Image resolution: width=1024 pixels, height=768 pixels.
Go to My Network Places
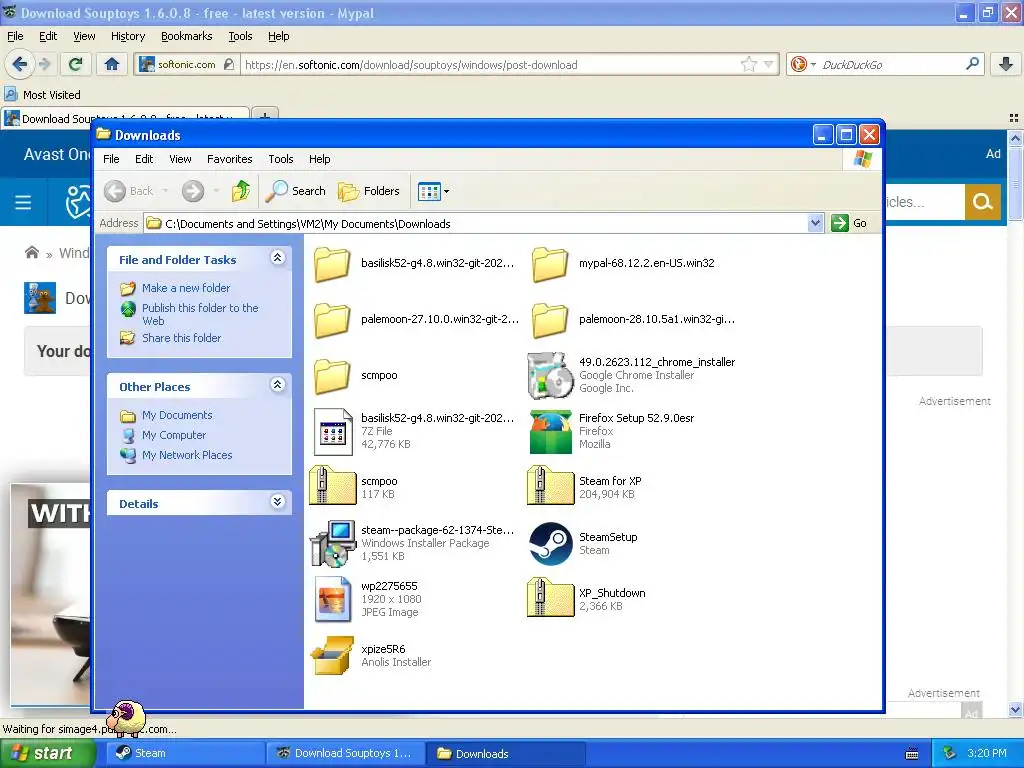187,455
